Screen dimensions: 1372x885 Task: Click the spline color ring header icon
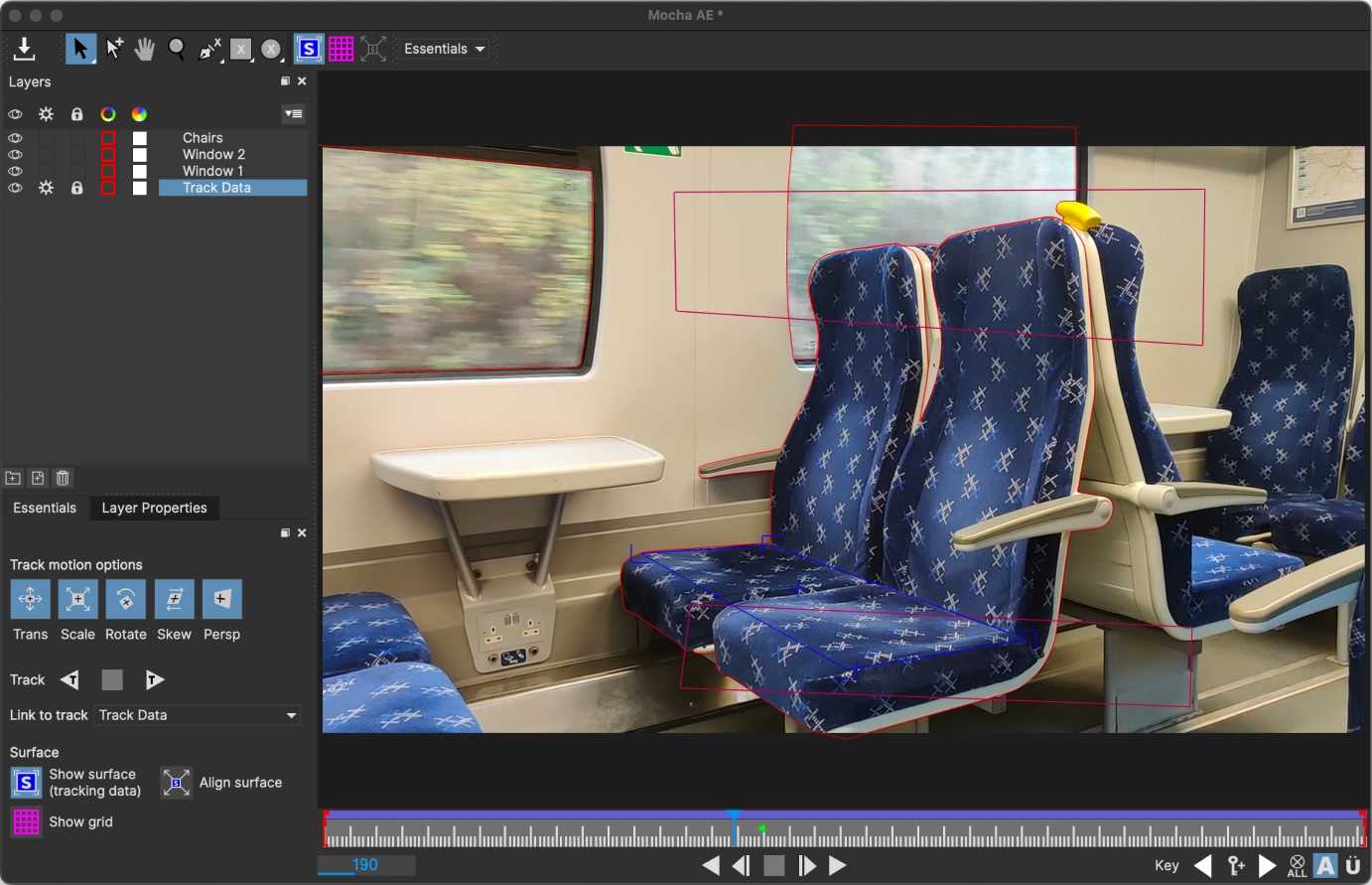(108, 114)
